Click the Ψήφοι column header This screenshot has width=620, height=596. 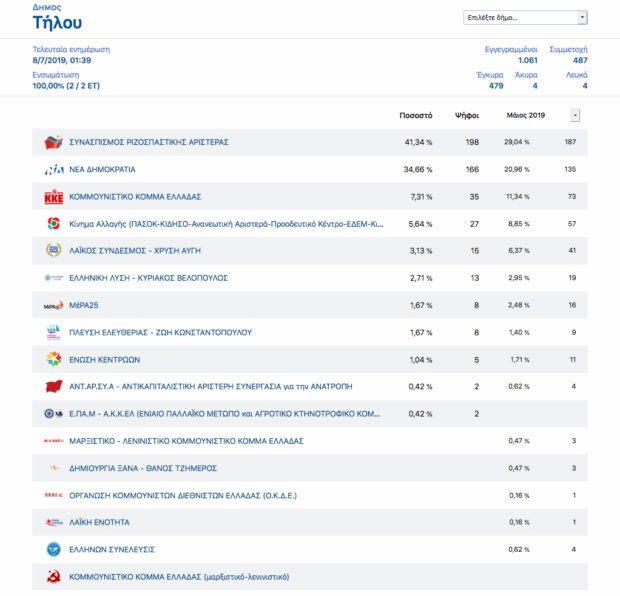click(x=467, y=115)
